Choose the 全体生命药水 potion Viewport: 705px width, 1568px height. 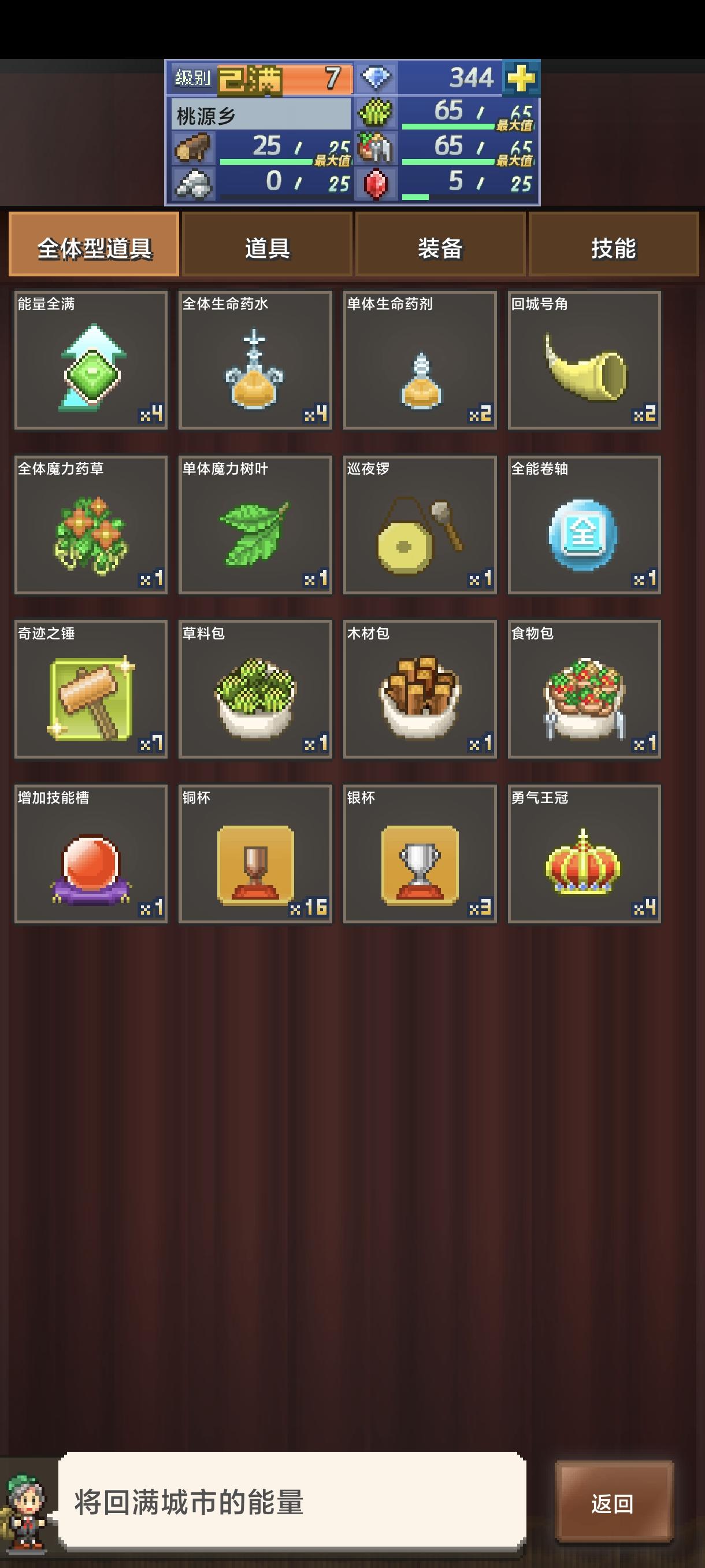(255, 360)
